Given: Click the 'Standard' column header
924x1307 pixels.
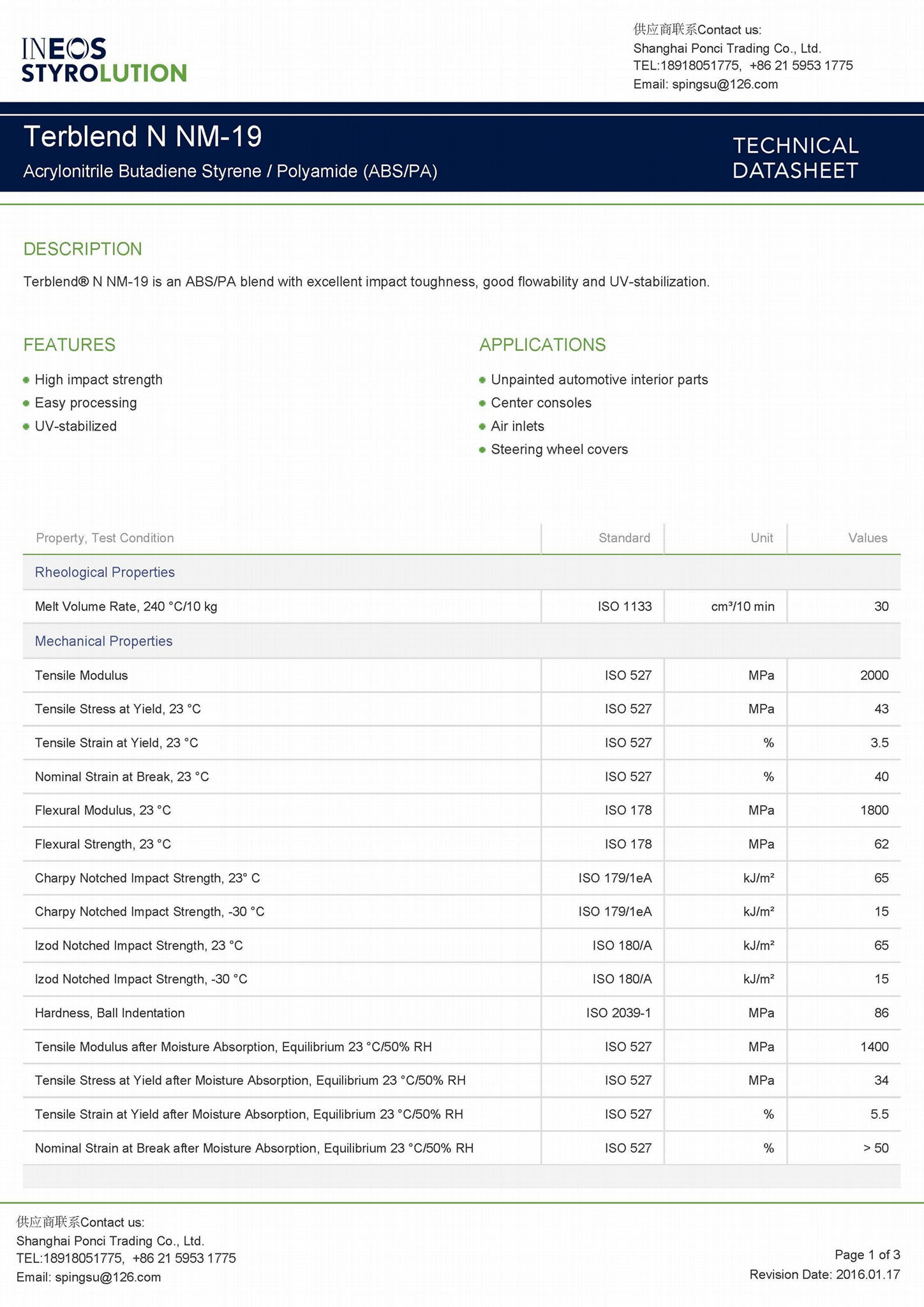Looking at the screenshot, I should click(x=624, y=538).
